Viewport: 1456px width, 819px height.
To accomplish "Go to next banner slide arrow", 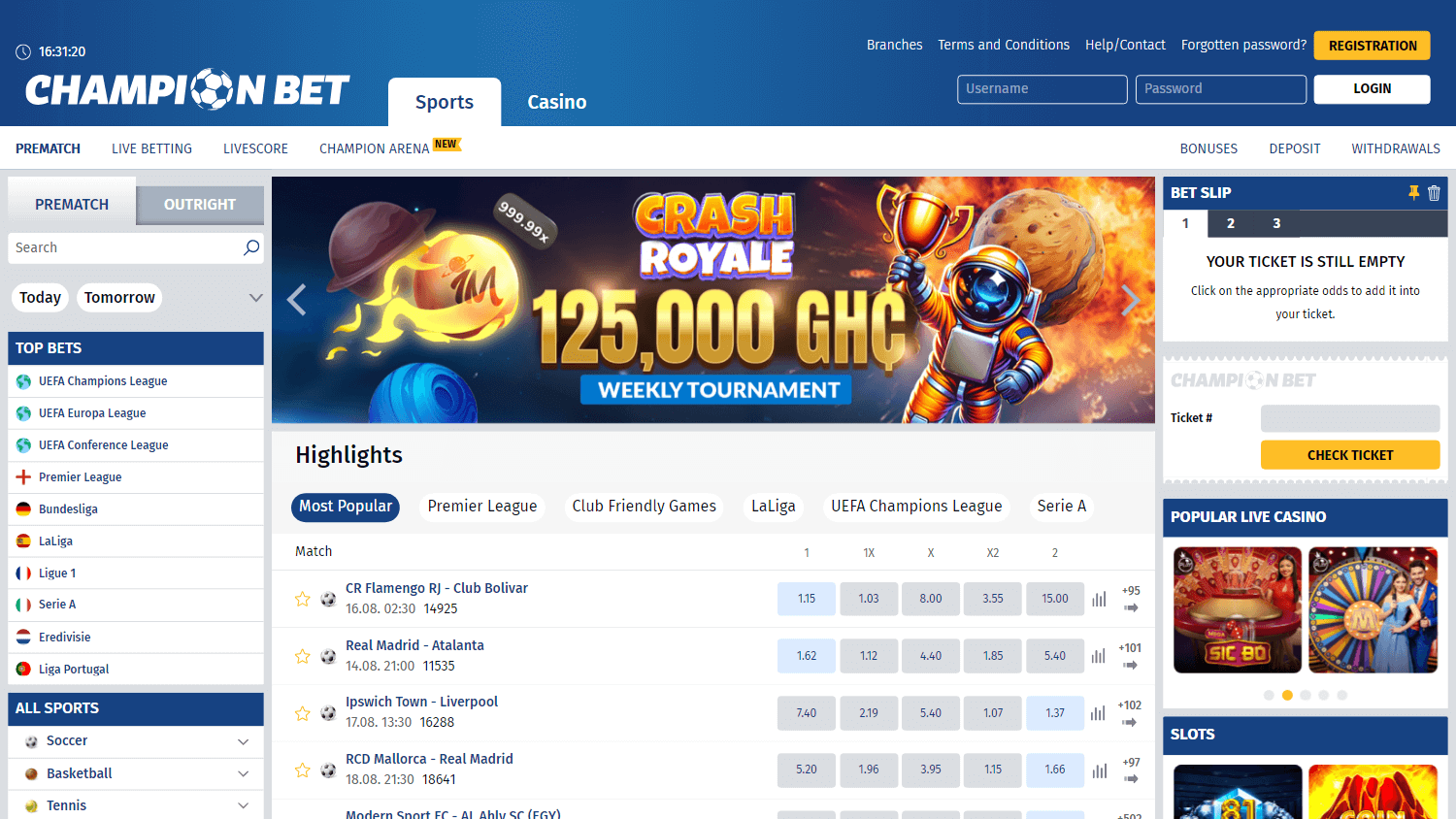I will click(1130, 300).
